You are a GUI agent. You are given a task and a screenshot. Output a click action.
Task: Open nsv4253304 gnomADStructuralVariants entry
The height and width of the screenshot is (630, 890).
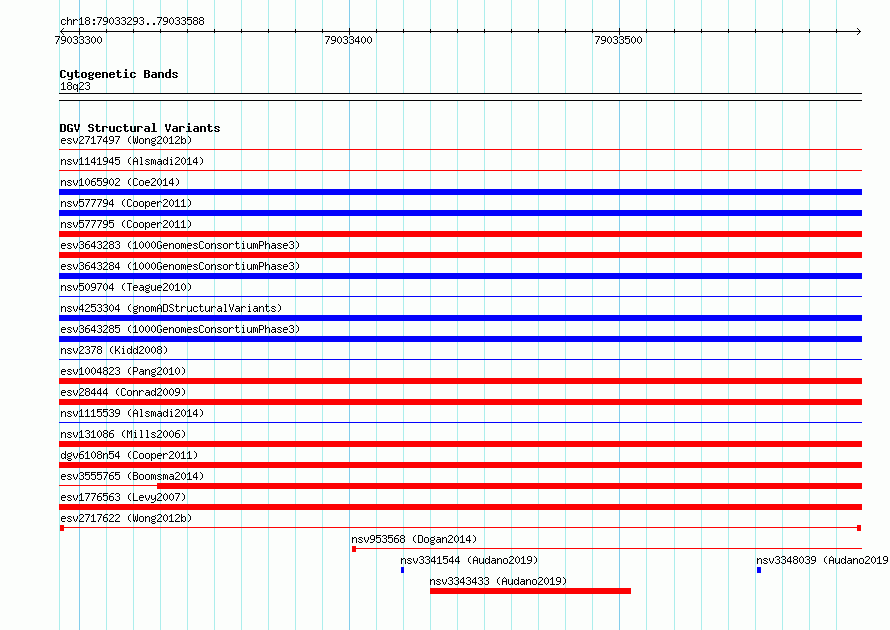pos(171,308)
